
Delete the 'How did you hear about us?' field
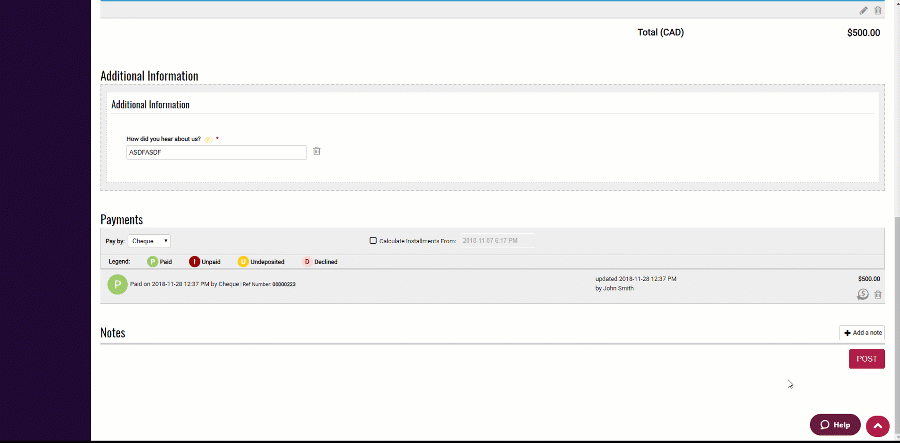pos(317,151)
